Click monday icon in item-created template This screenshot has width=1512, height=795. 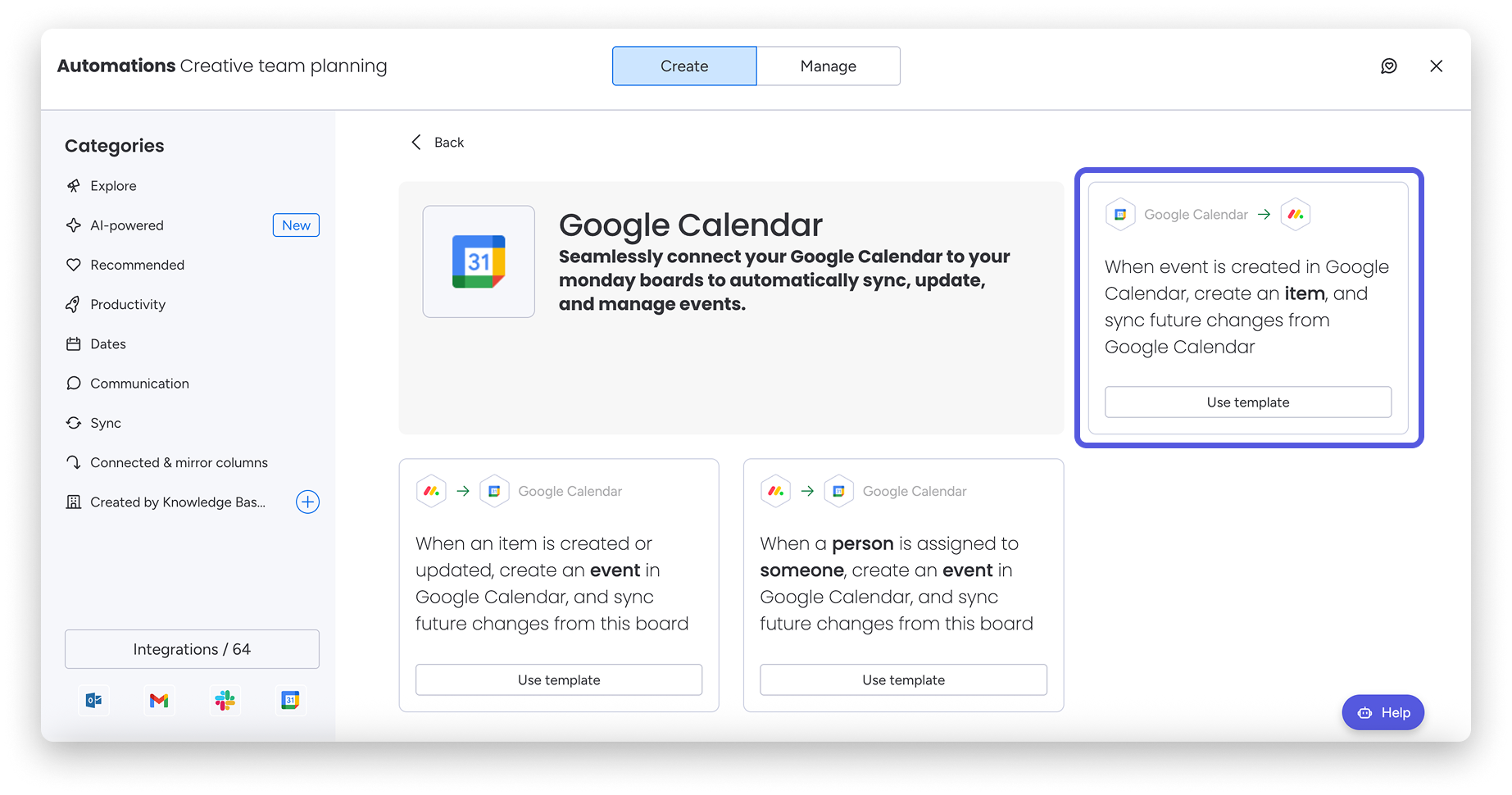pyautogui.click(x=431, y=491)
